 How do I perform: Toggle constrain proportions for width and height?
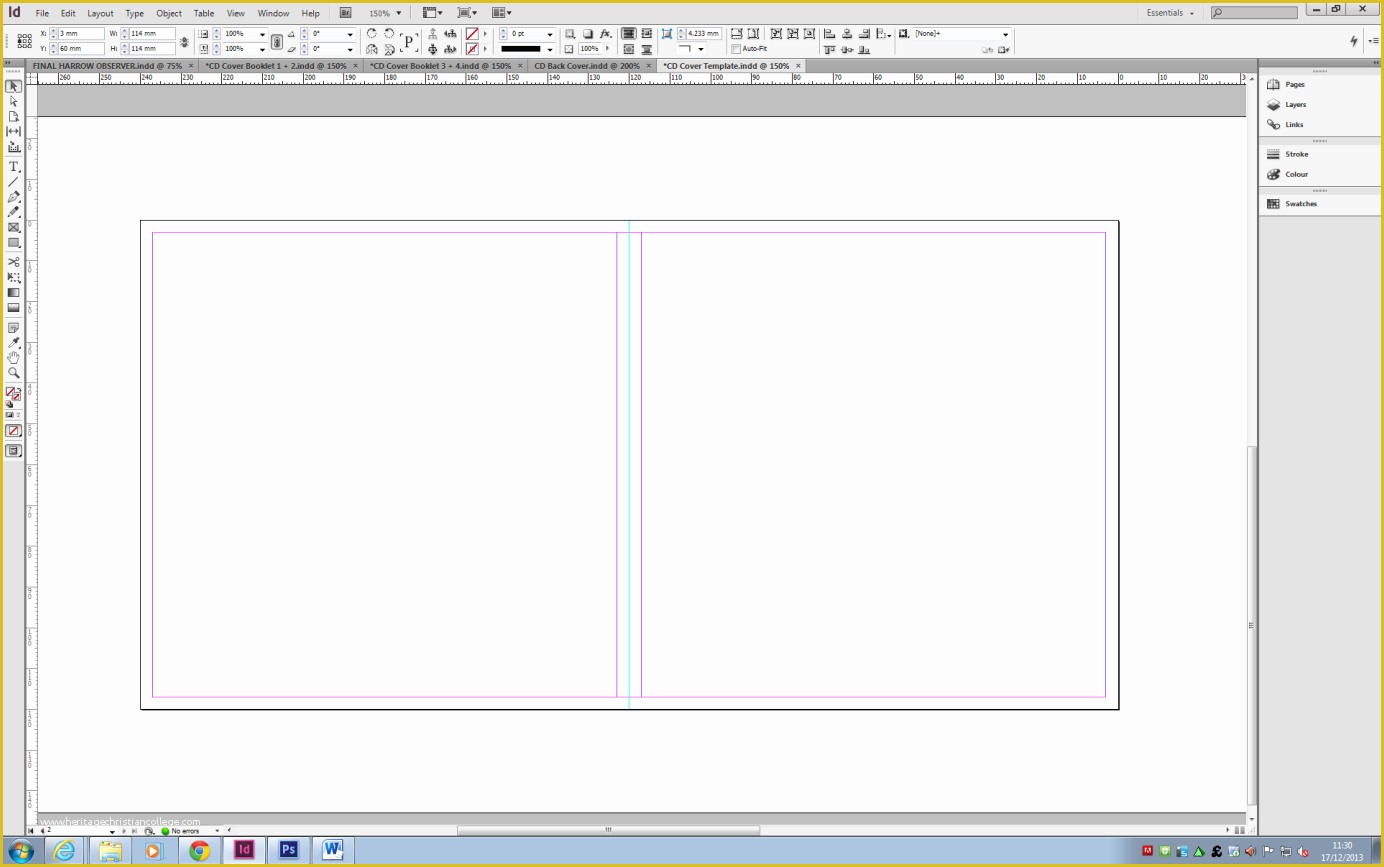184,42
